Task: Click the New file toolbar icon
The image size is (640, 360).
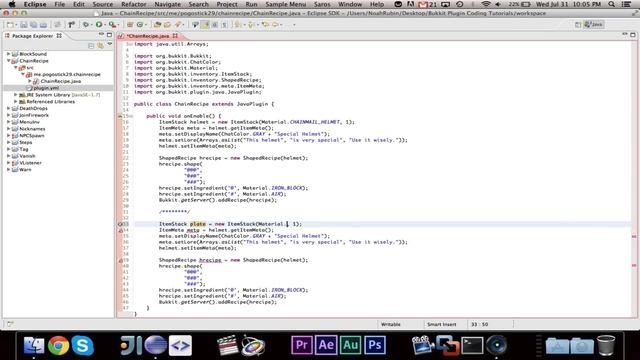Action: point(9,25)
